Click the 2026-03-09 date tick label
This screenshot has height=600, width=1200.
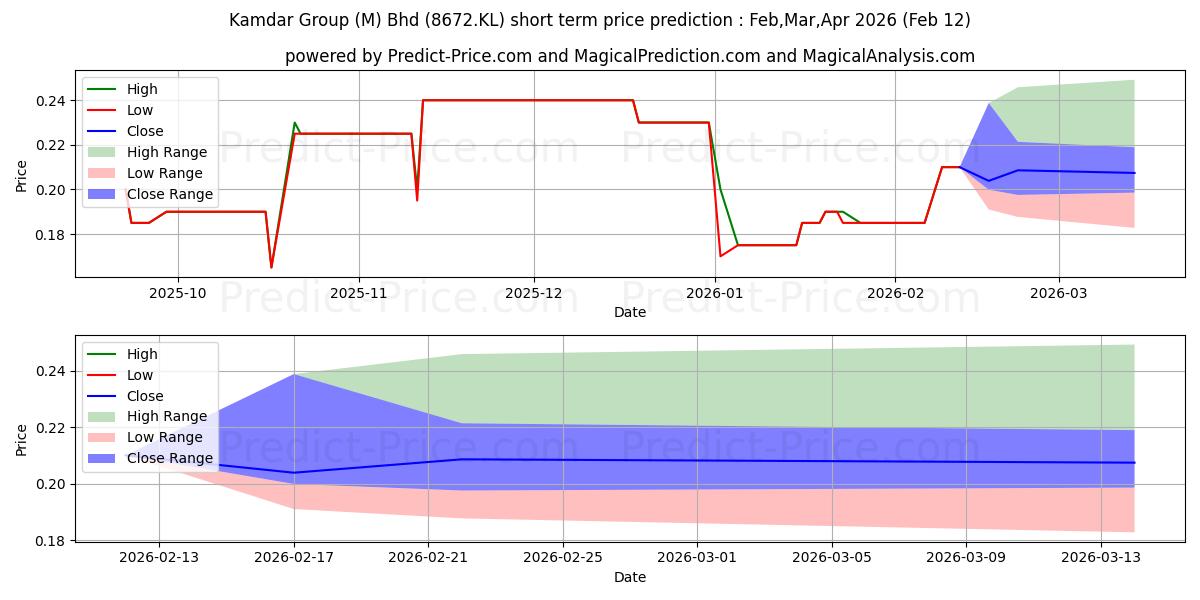click(x=966, y=558)
